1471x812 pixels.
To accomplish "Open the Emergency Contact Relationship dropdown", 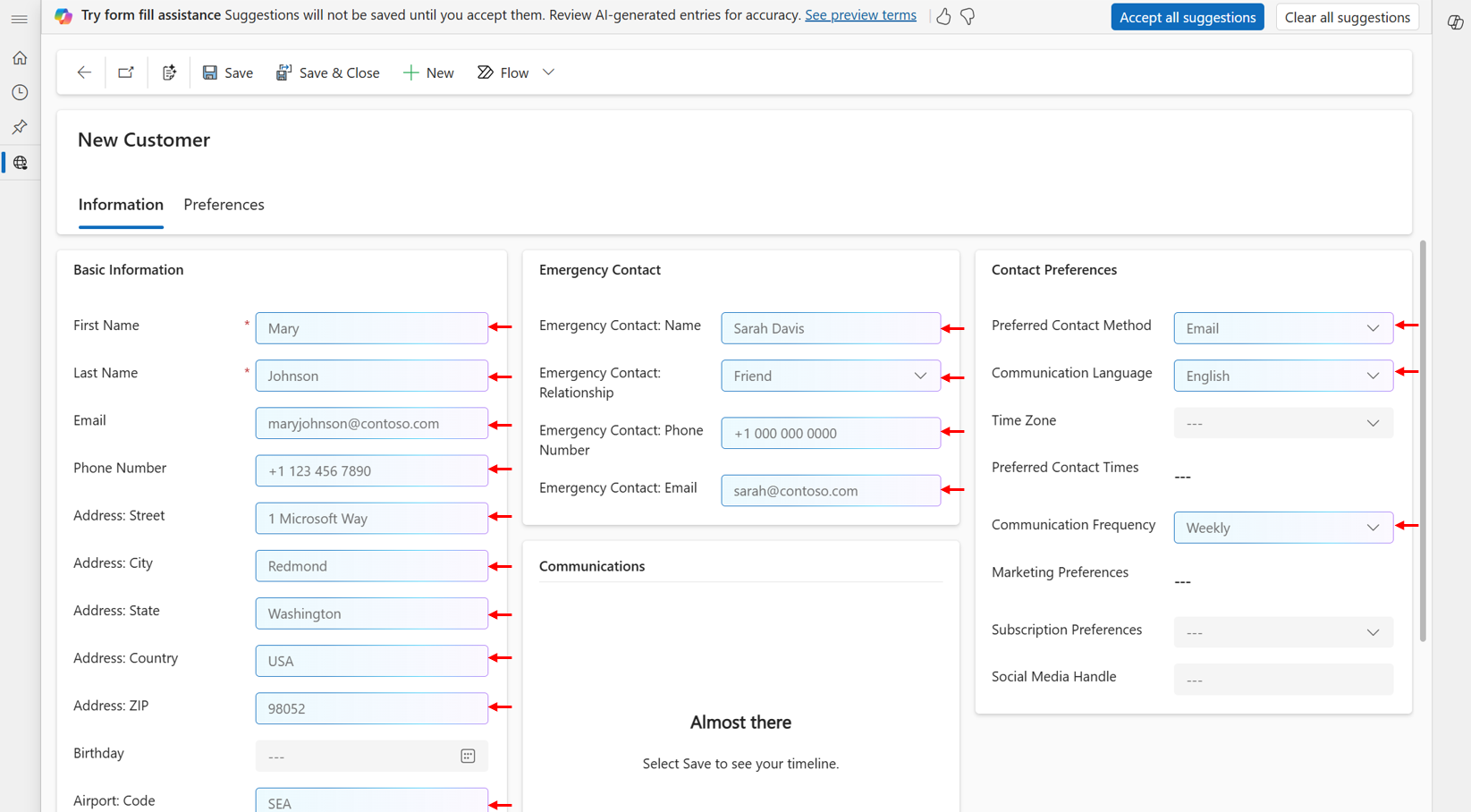I will [x=920, y=376].
